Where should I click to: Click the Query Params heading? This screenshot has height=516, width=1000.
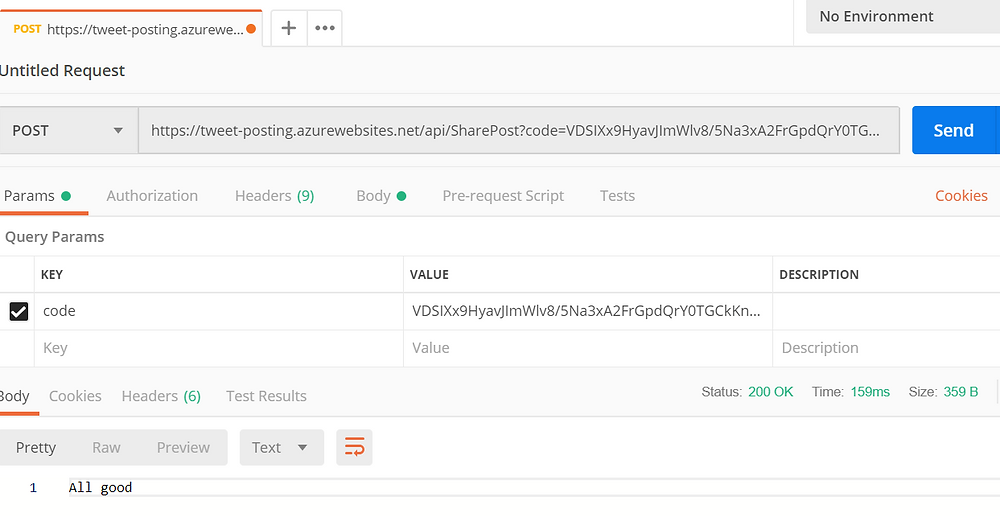pyautogui.click(x=54, y=237)
